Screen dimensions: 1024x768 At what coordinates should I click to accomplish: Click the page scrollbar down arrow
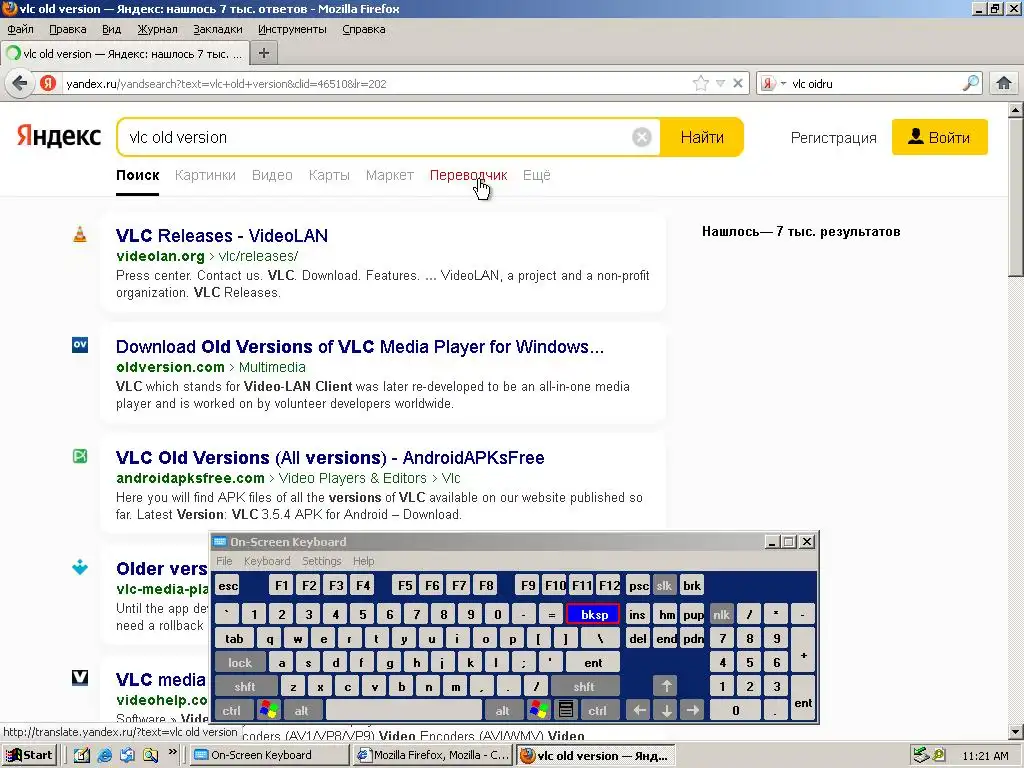tap(1016, 732)
